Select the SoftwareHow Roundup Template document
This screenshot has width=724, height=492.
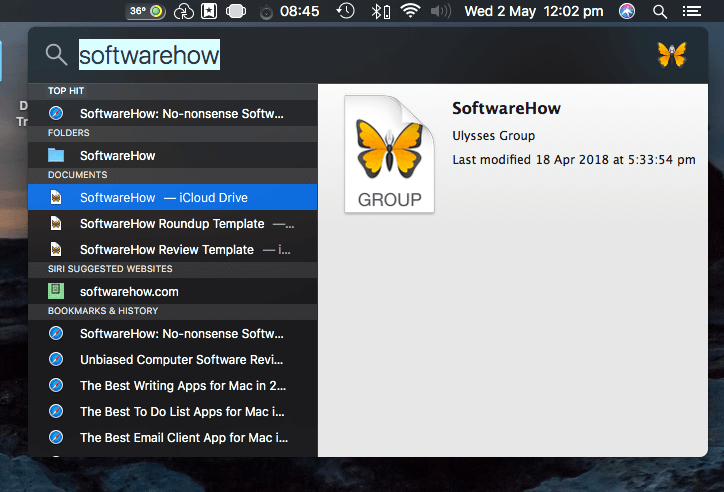pyautogui.click(x=173, y=223)
